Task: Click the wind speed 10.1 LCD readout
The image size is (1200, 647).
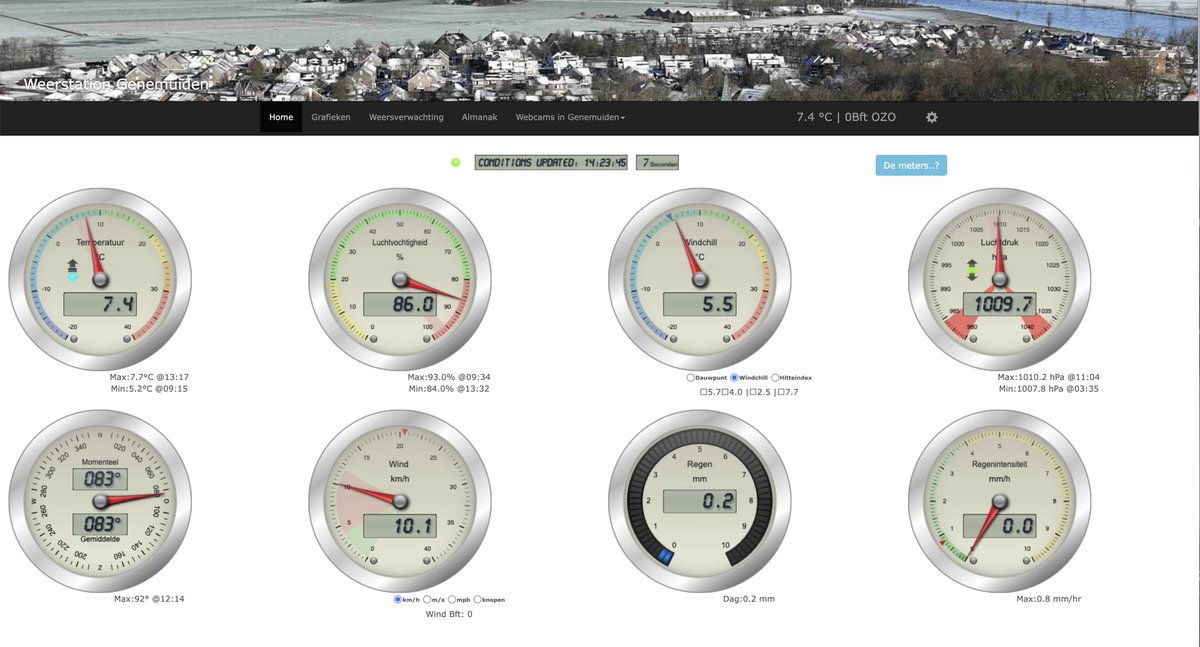Action: (x=400, y=526)
